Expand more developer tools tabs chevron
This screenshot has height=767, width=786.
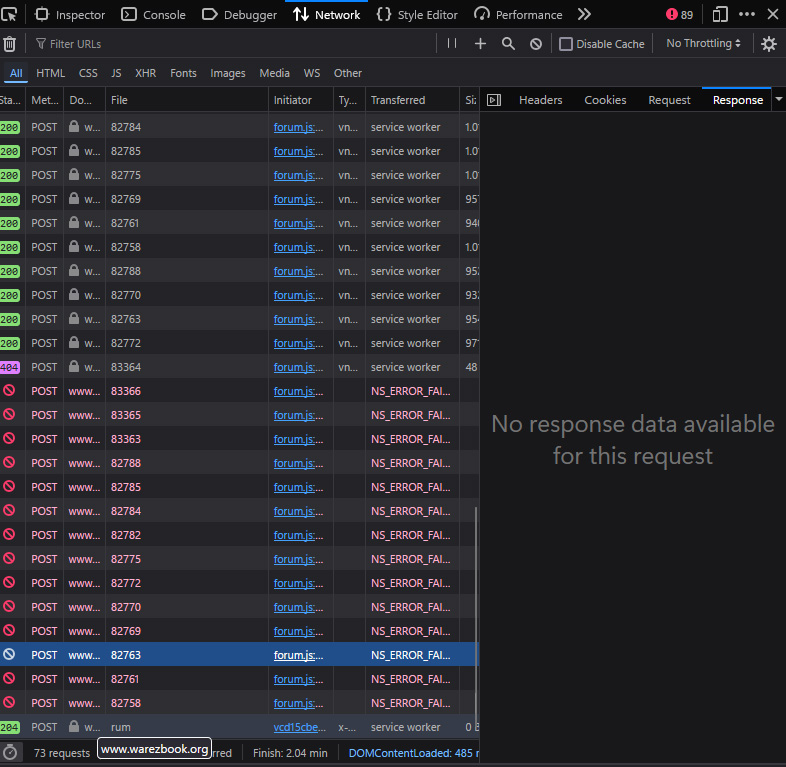[x=584, y=15]
